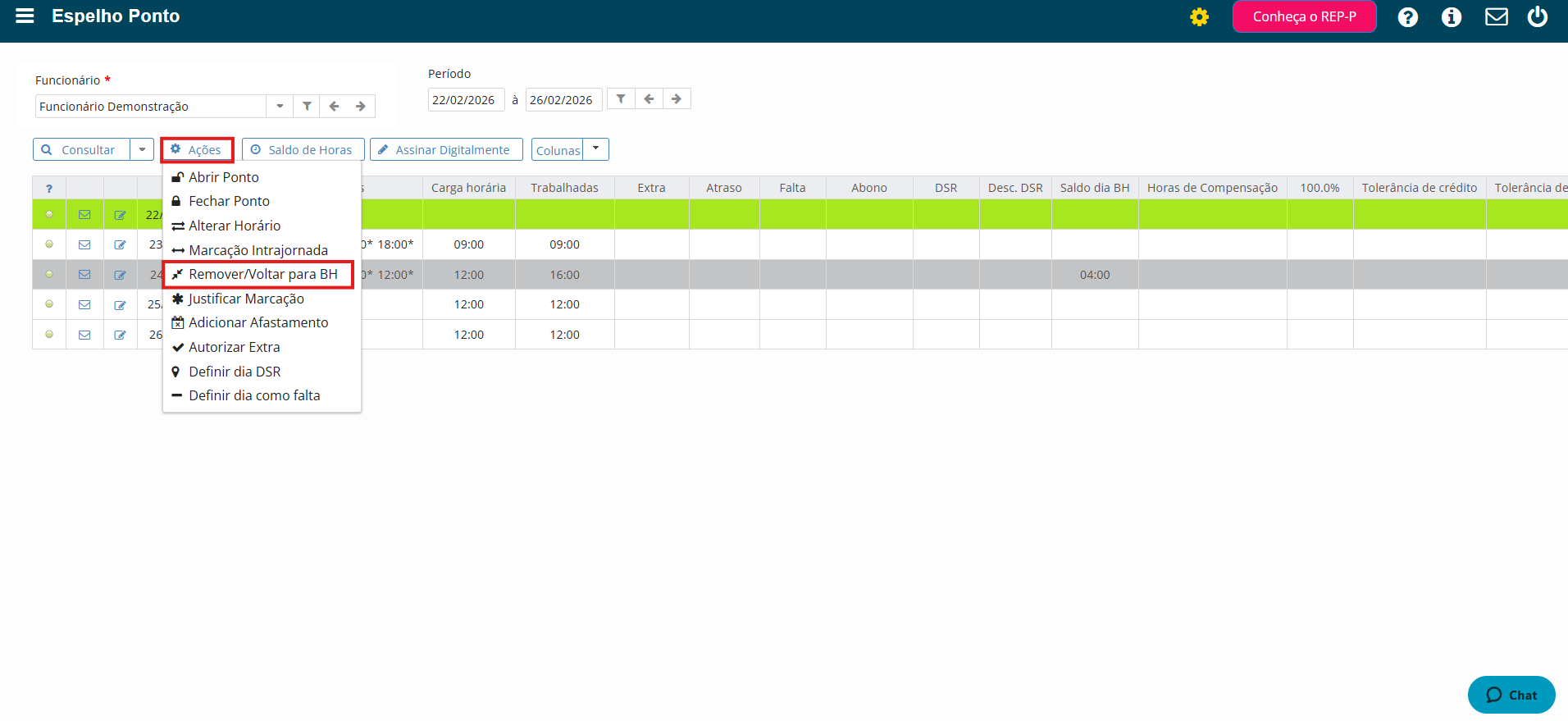1568x721 pixels.
Task: Click the 100.0% column header
Action: (1320, 188)
